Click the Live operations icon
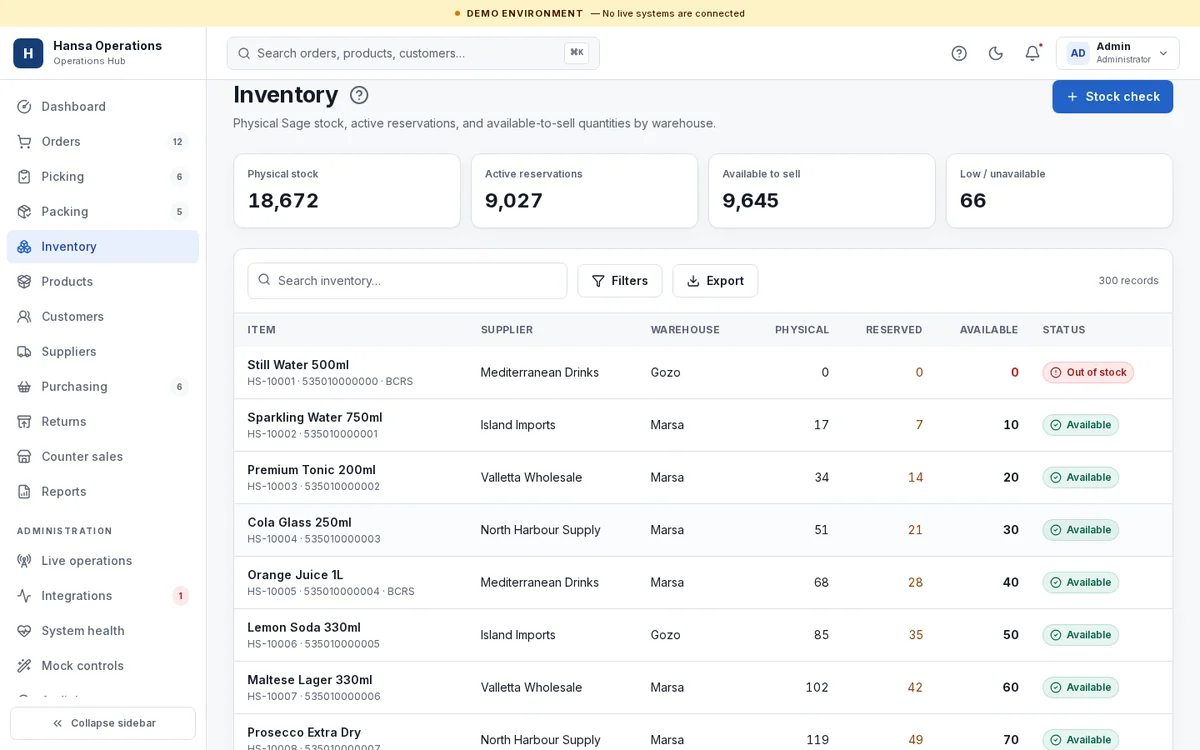This screenshot has height=750, width=1200. (24, 560)
